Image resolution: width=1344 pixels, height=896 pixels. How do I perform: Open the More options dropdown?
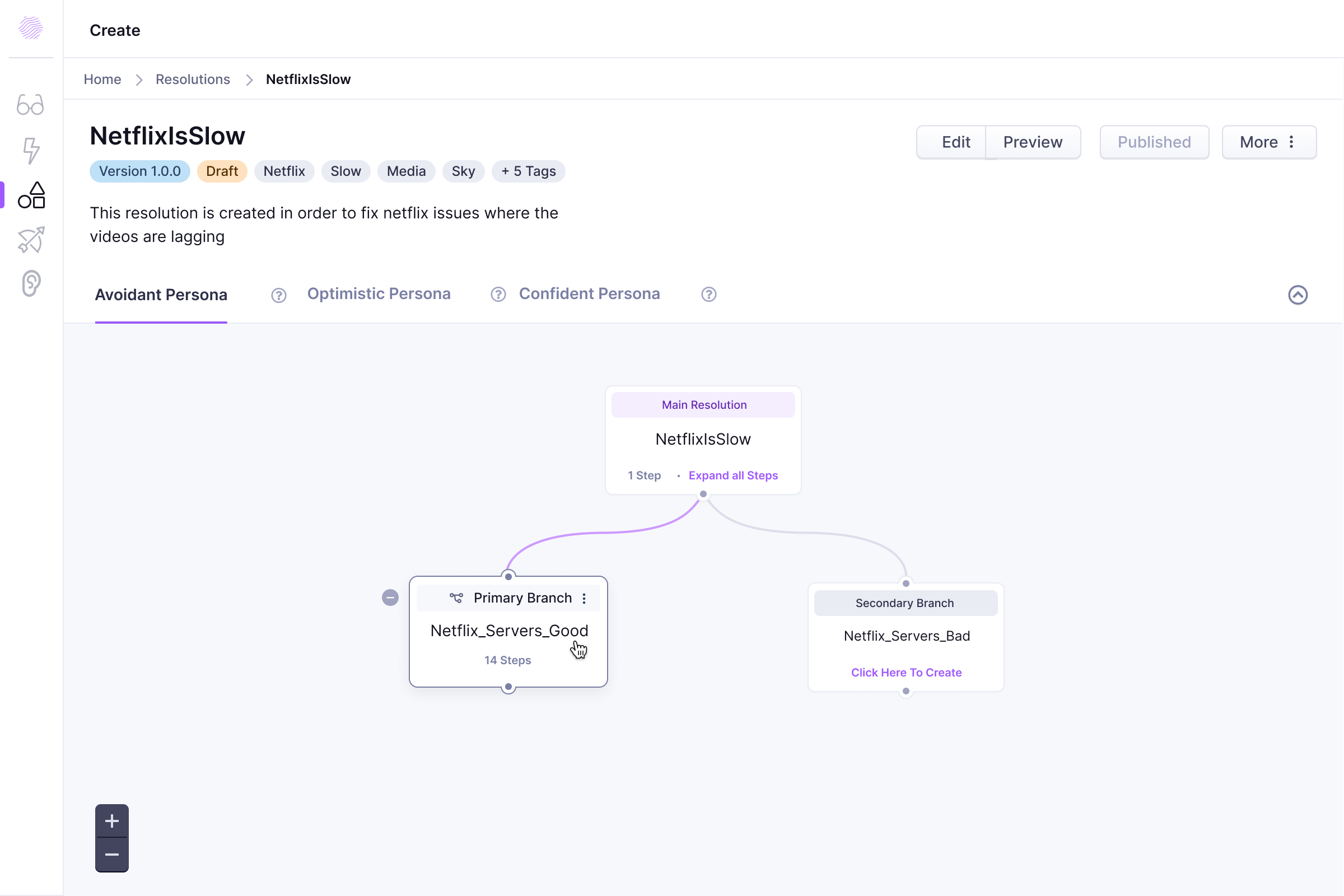pyautogui.click(x=1268, y=142)
